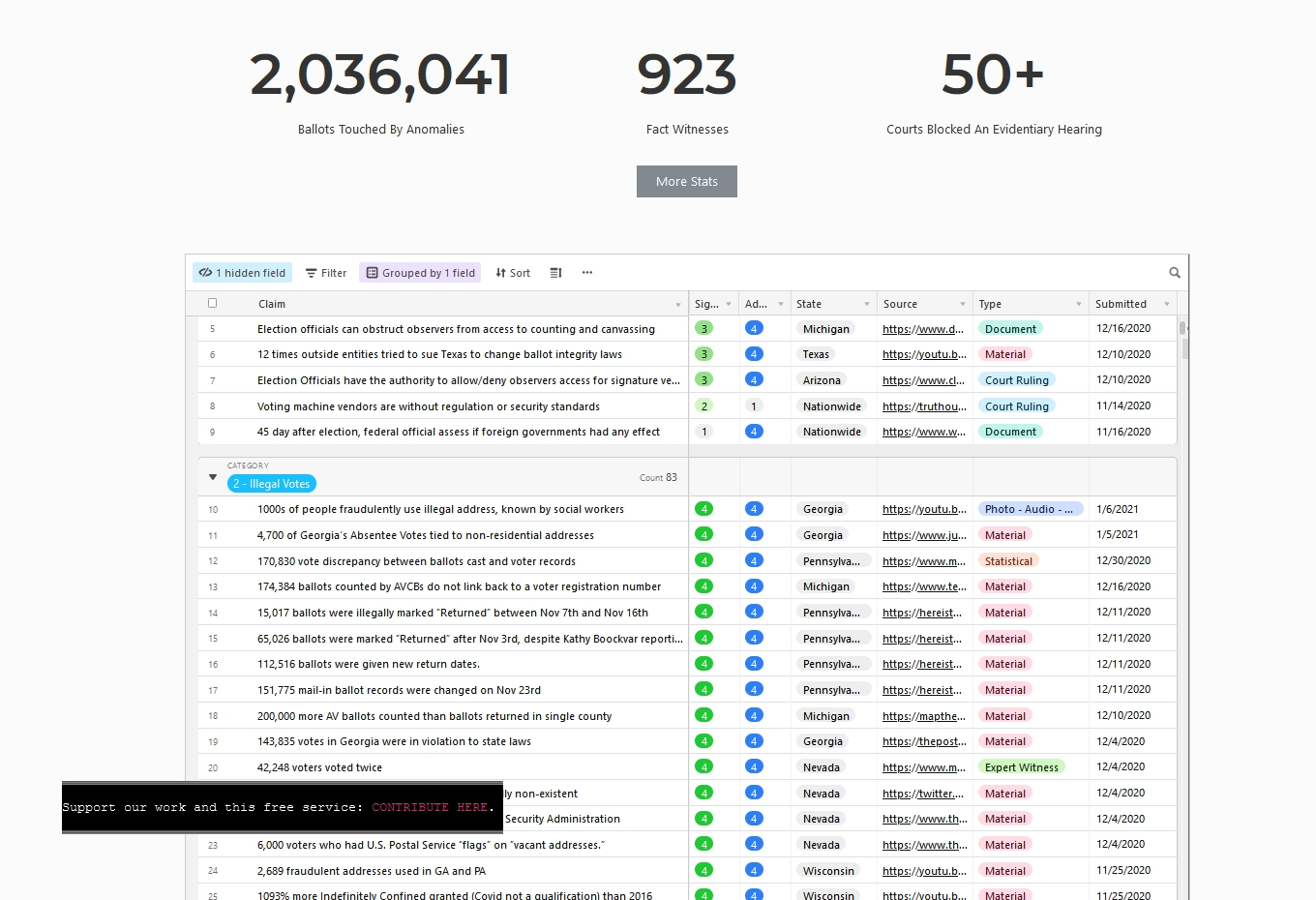This screenshot has height=900, width=1316.
Task: Select claim '12 times outside entities tried to sue Texas'
Action: coord(439,354)
